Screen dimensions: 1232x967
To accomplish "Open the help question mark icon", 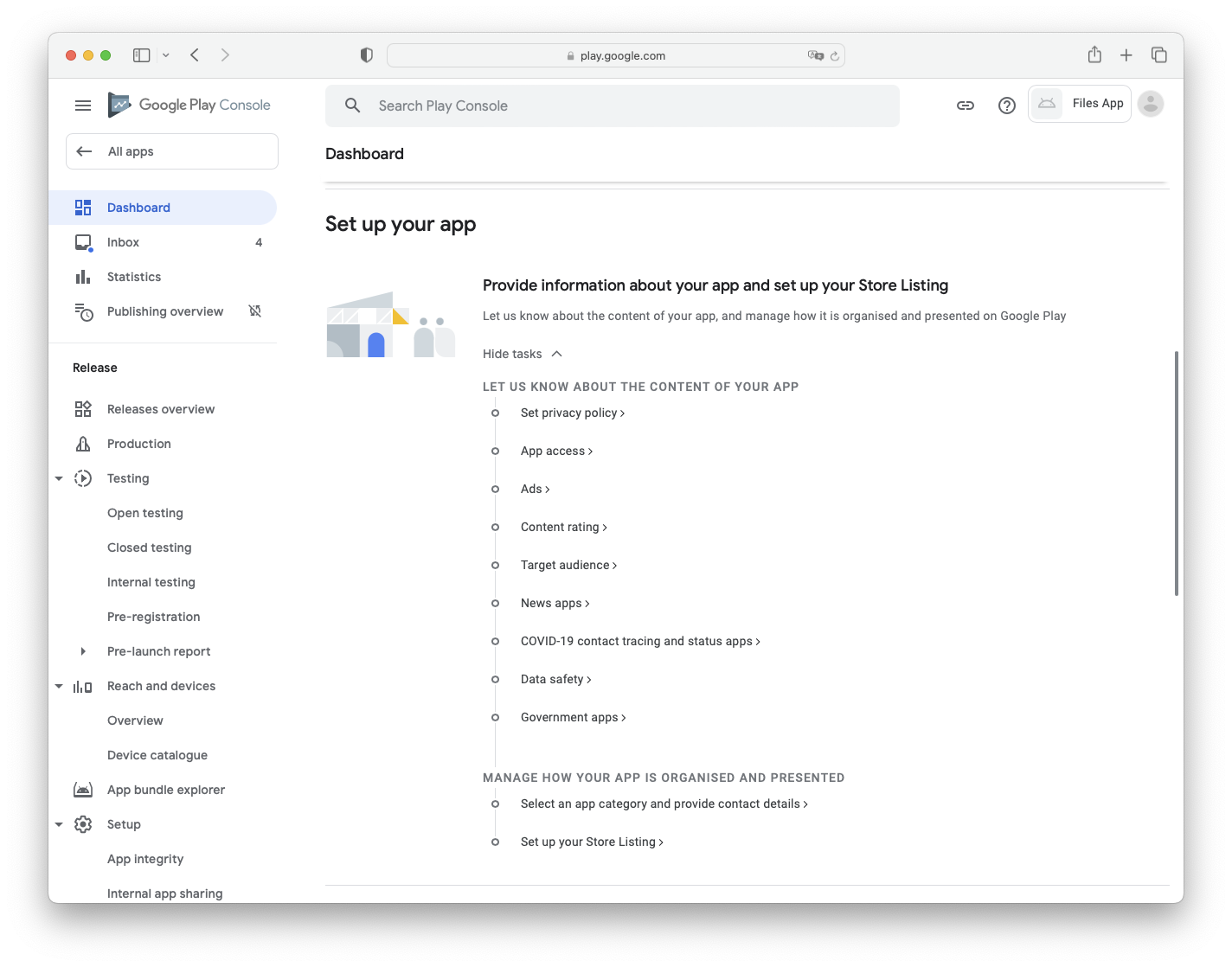I will (1006, 105).
